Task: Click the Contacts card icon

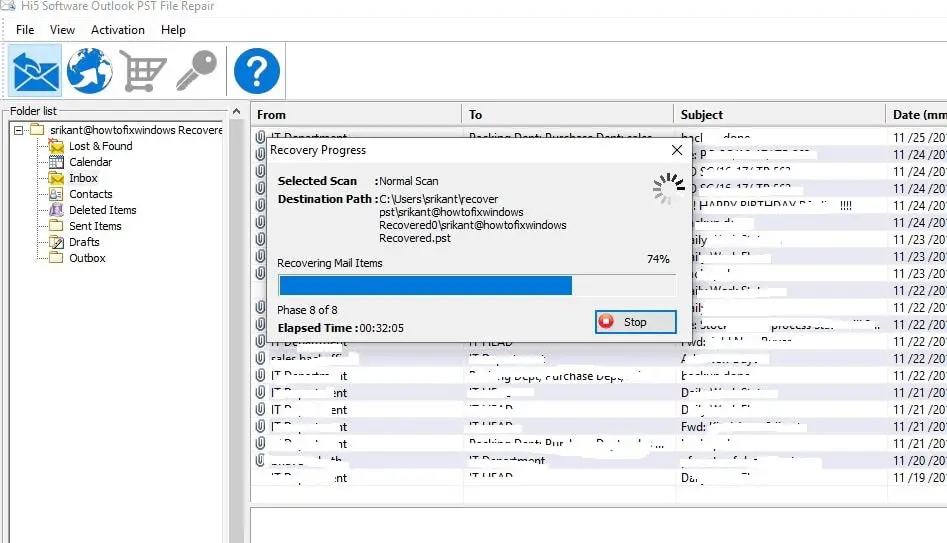Action: [x=56, y=194]
